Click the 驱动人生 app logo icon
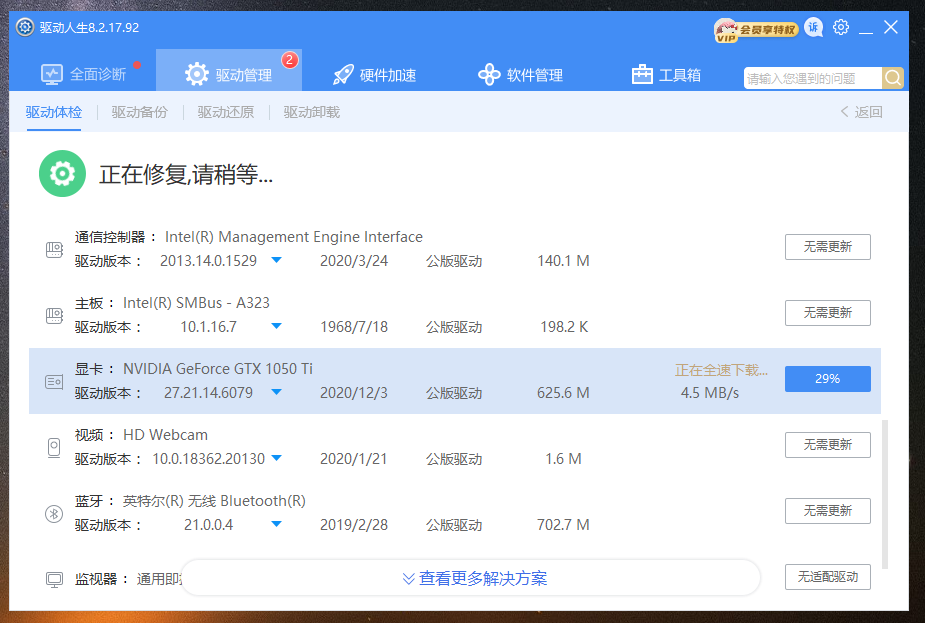This screenshot has width=925, height=623. tap(25, 27)
